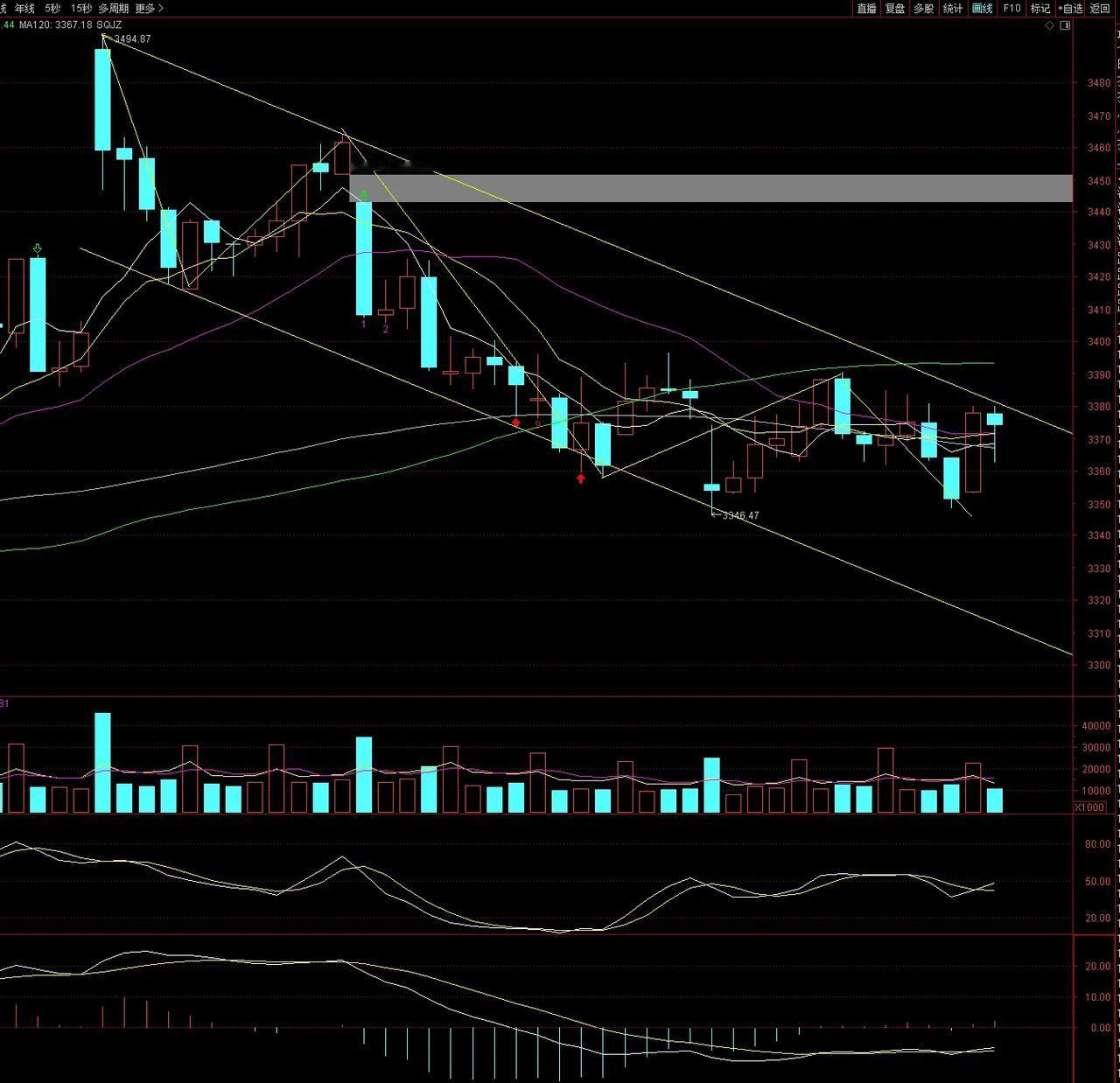The height and width of the screenshot is (1083, 1120).
Task: Open the F10 company info
Action: (x=1011, y=8)
